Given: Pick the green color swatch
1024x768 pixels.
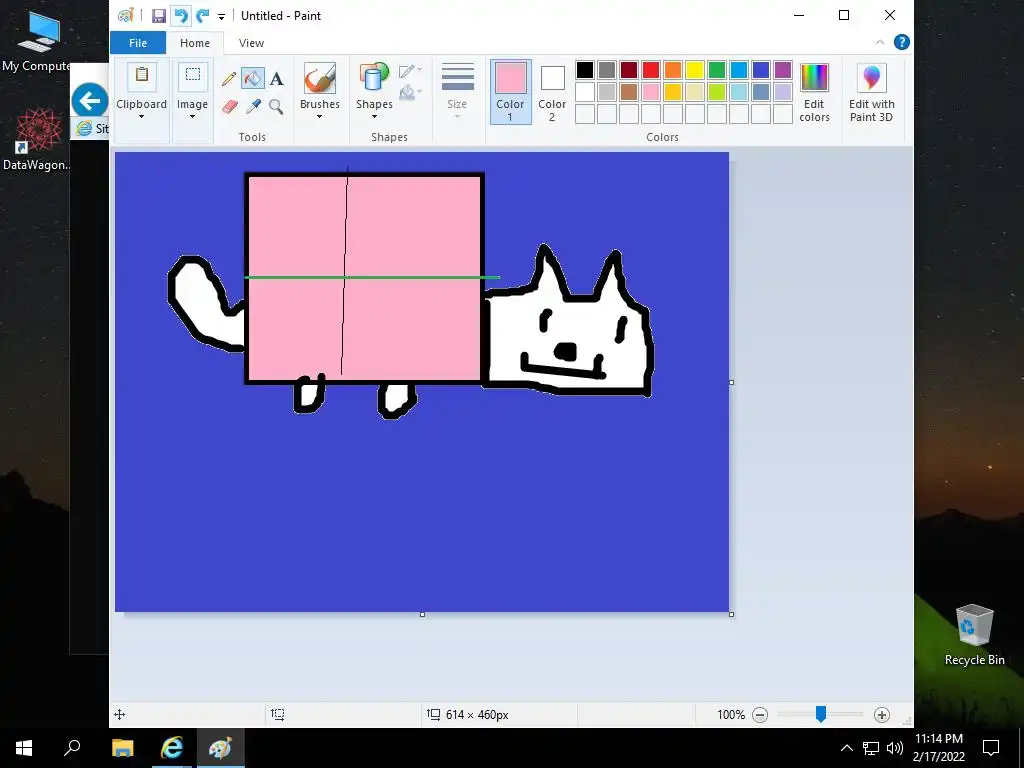Looking at the screenshot, I should (x=717, y=70).
